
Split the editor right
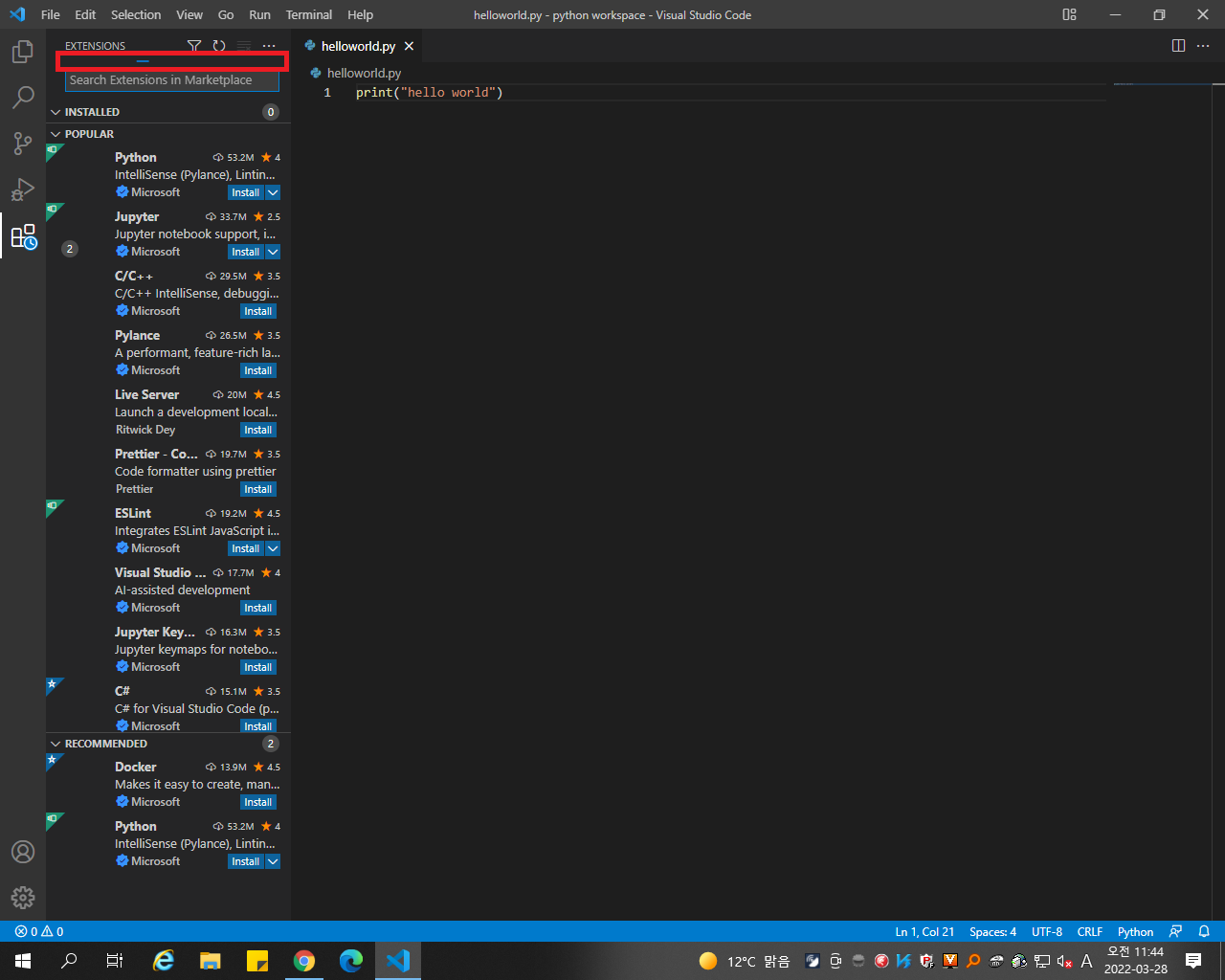1179,46
